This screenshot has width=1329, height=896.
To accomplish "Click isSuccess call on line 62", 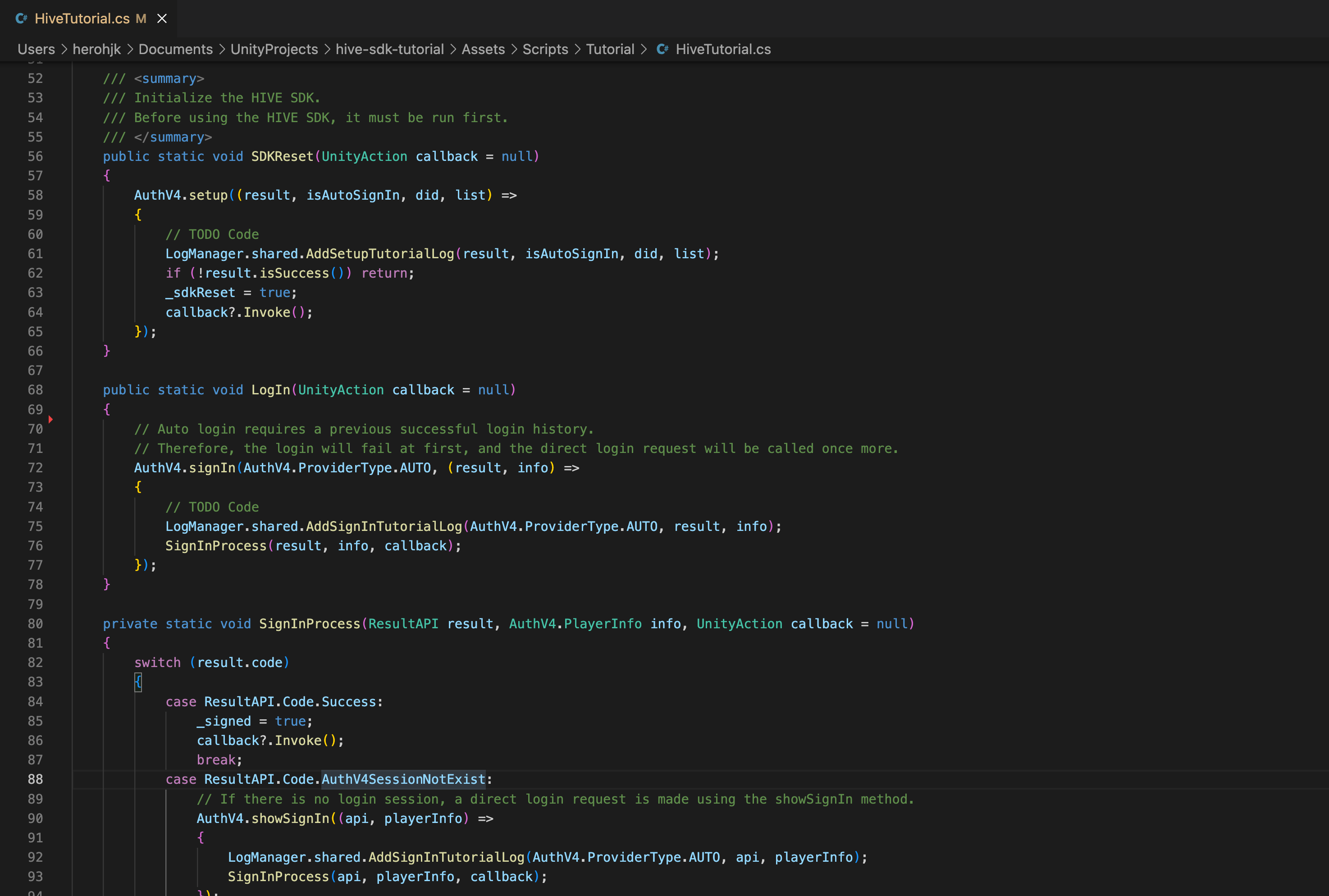I will 294,273.
